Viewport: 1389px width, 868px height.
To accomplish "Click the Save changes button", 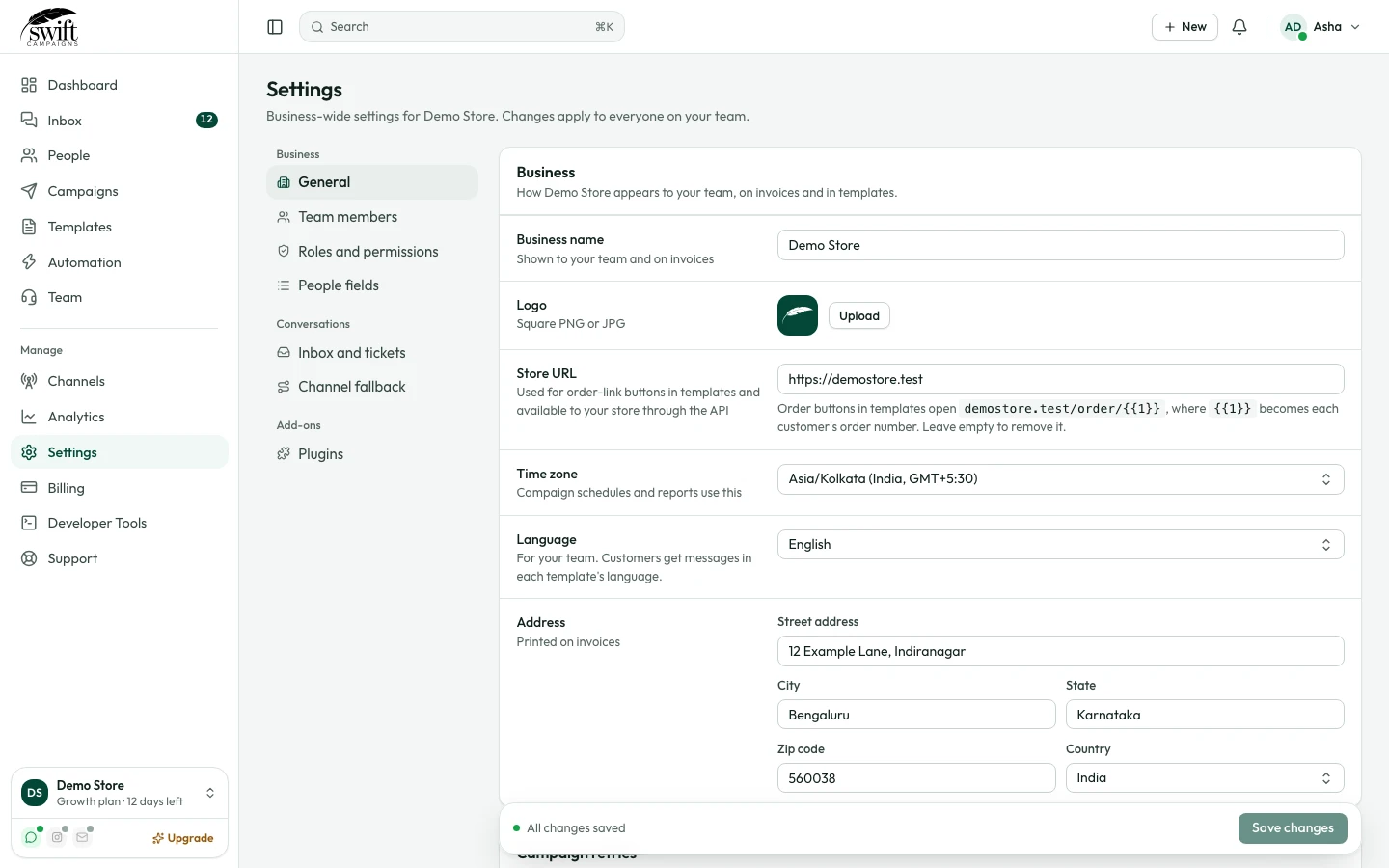I will coord(1293,828).
